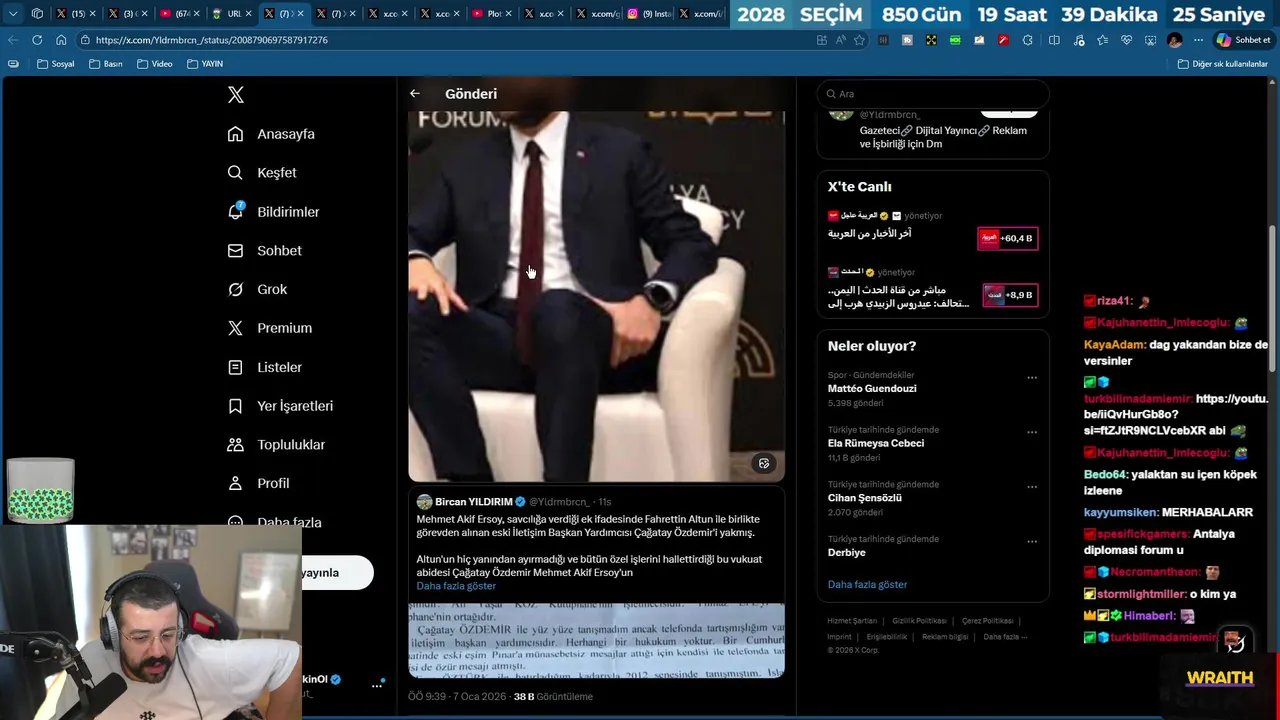The width and height of the screenshot is (1280, 720).
Task: Open the Basın bookmarks folder
Action: (105, 64)
